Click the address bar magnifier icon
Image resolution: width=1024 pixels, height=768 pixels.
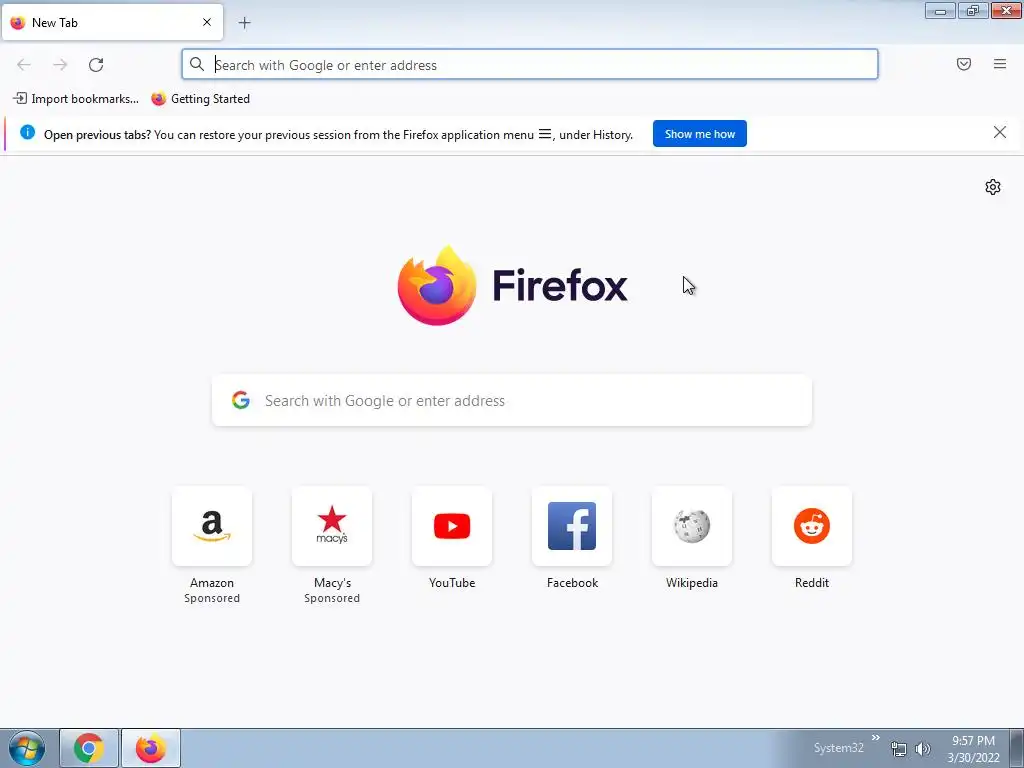(197, 64)
